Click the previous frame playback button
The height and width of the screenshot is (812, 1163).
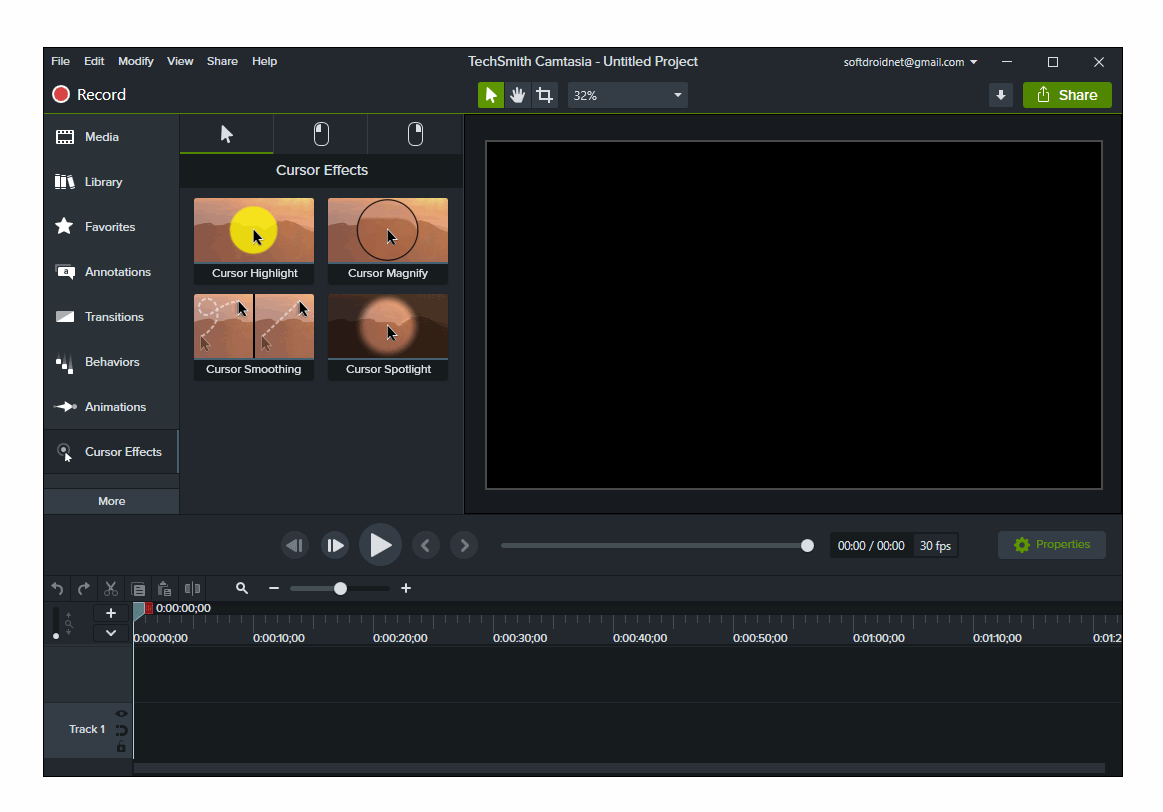(x=294, y=546)
